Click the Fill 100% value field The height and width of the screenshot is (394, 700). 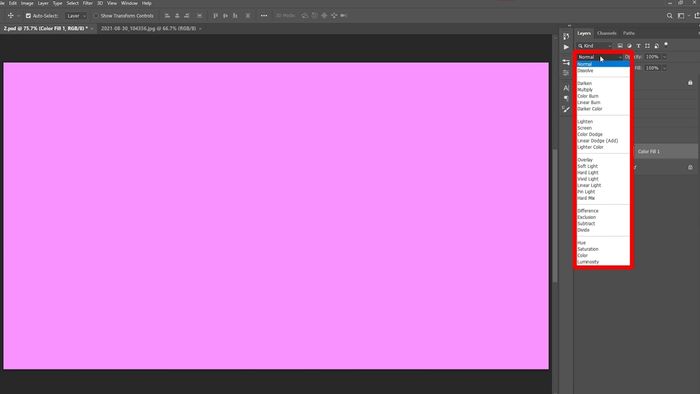pyautogui.click(x=652, y=68)
